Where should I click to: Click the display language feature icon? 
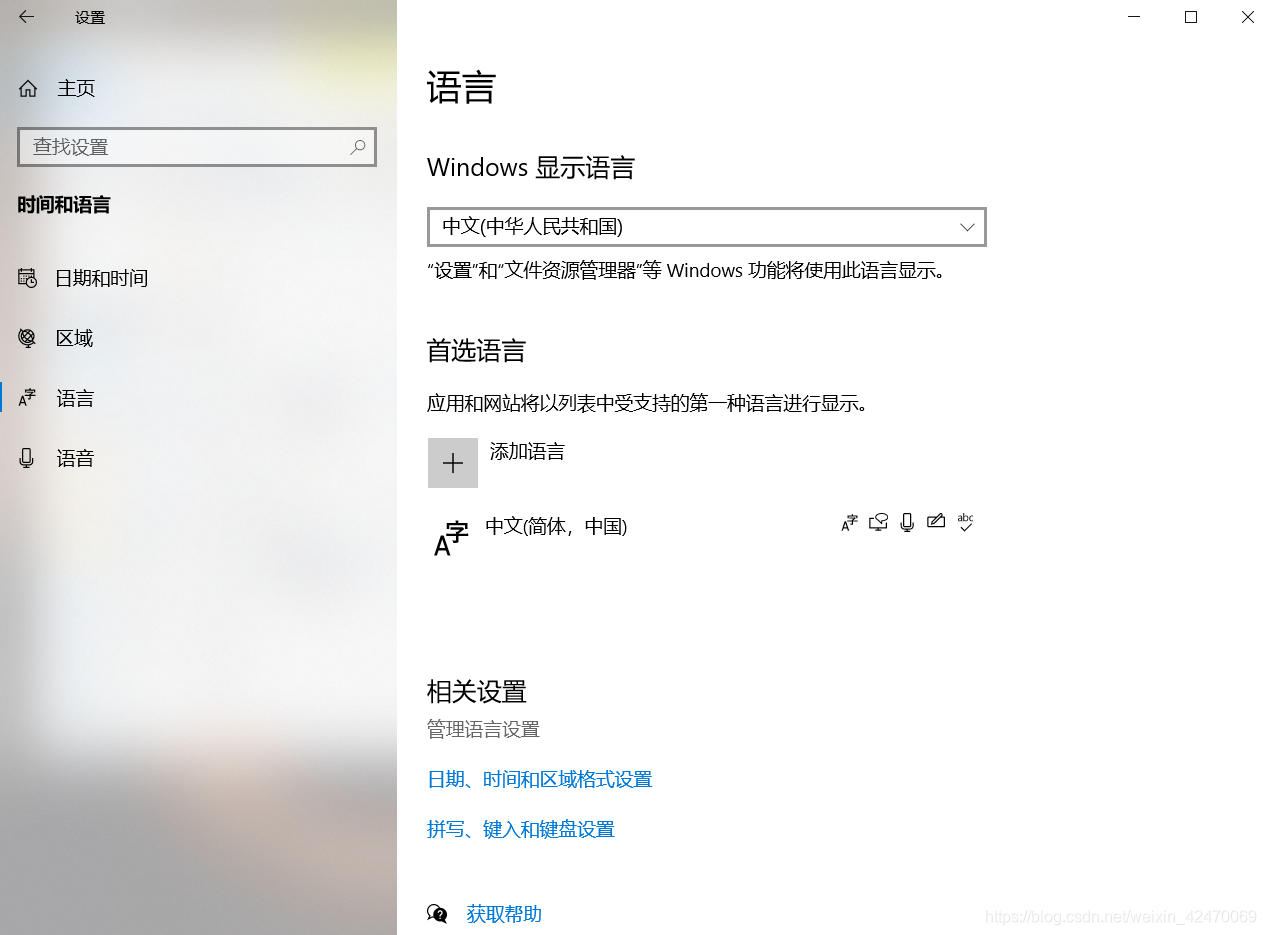point(849,522)
